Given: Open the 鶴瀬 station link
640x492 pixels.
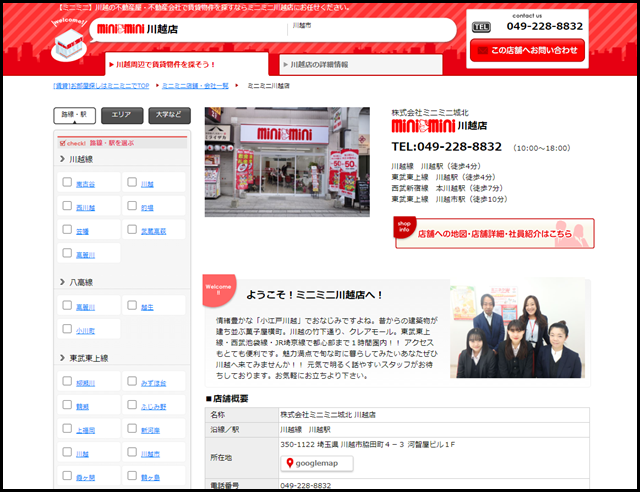Looking at the screenshot, I should [x=82, y=407].
